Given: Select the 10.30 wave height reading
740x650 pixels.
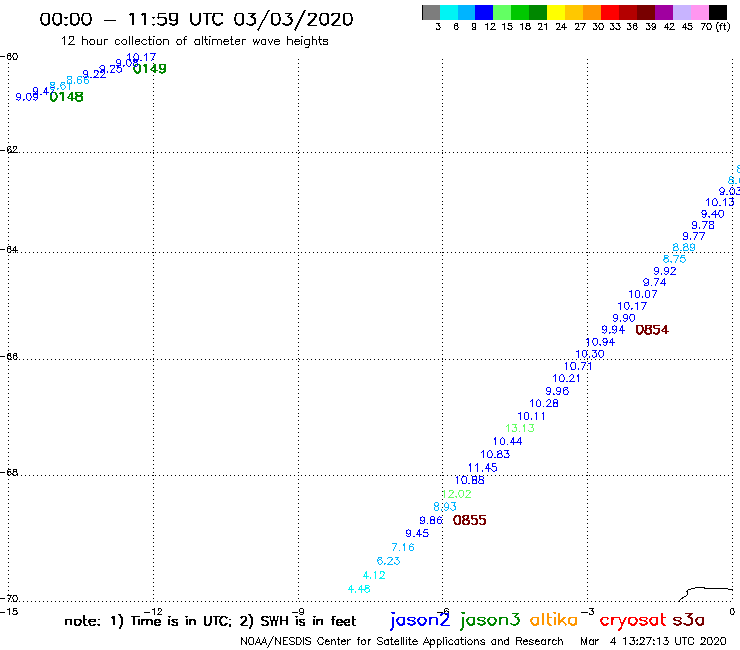Looking at the screenshot, I should (590, 354).
